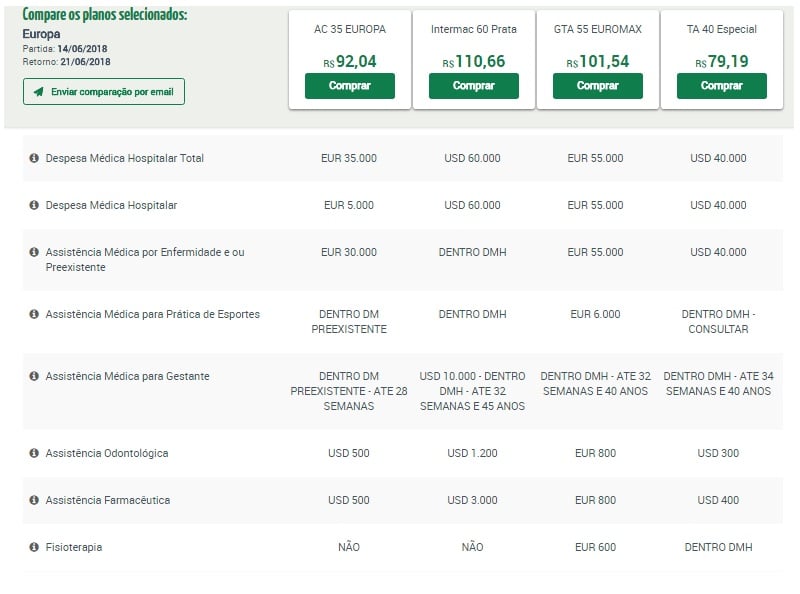This screenshot has width=800, height=594.
Task: Click the Europa destination heading
Action: coord(41,34)
